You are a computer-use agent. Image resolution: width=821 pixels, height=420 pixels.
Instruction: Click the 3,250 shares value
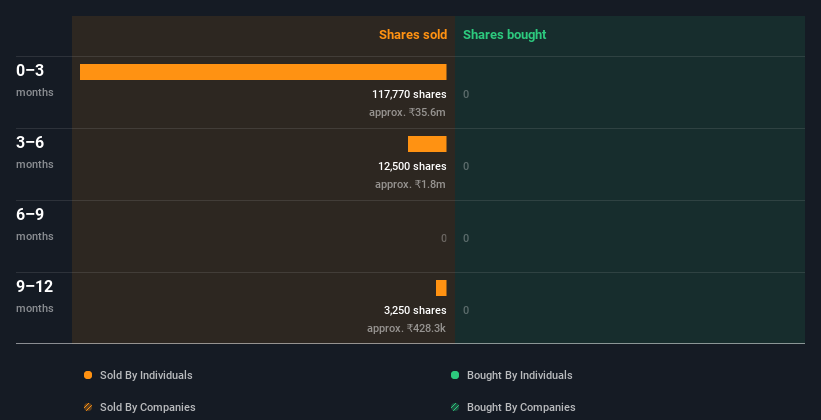coord(415,310)
